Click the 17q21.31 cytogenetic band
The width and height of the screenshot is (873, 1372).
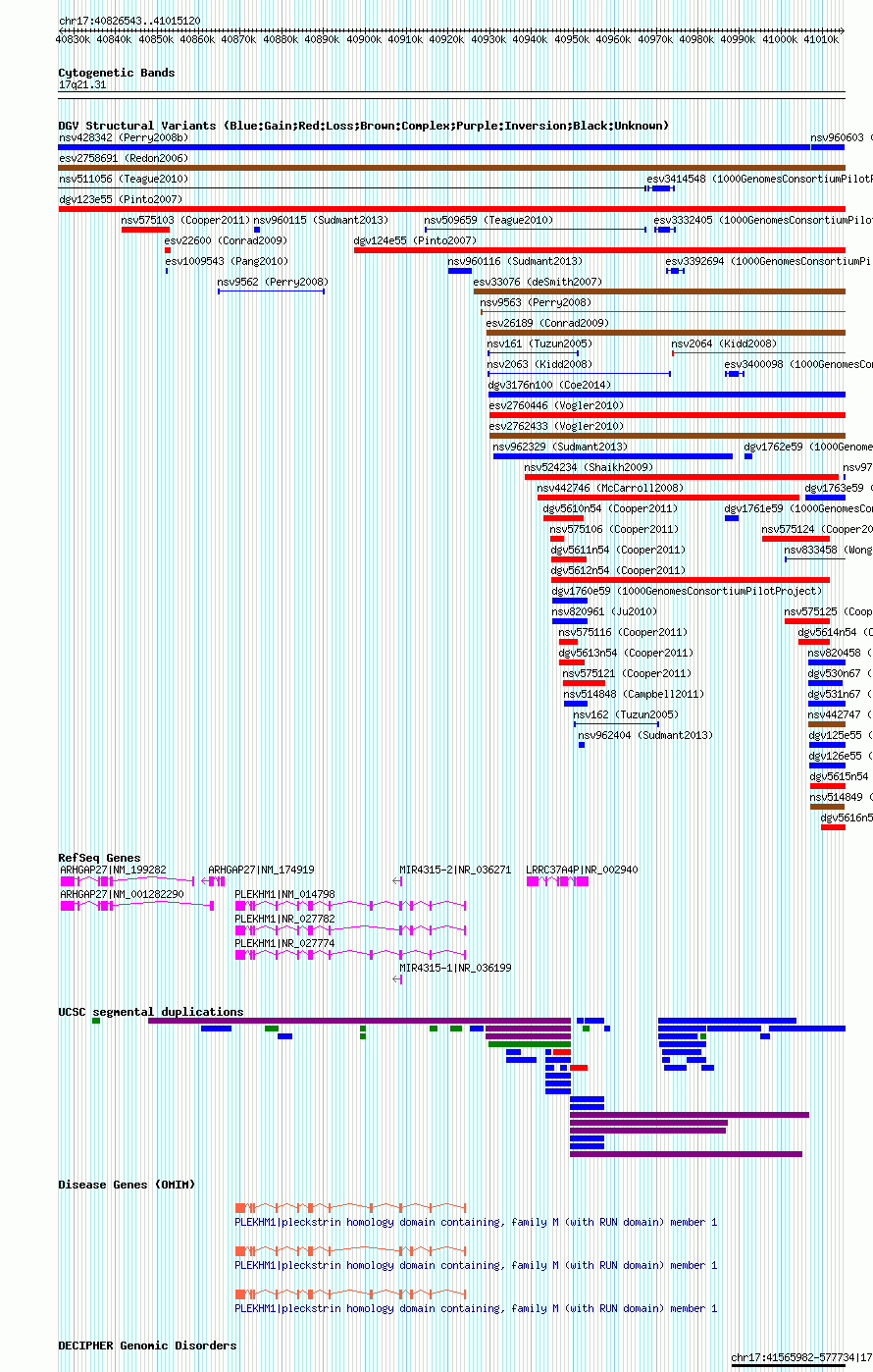(x=82, y=85)
